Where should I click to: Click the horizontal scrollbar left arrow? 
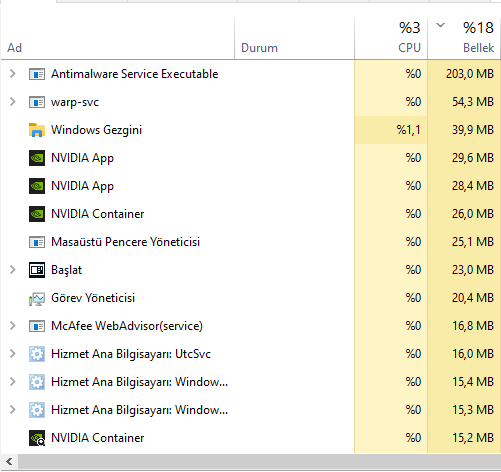[9, 462]
